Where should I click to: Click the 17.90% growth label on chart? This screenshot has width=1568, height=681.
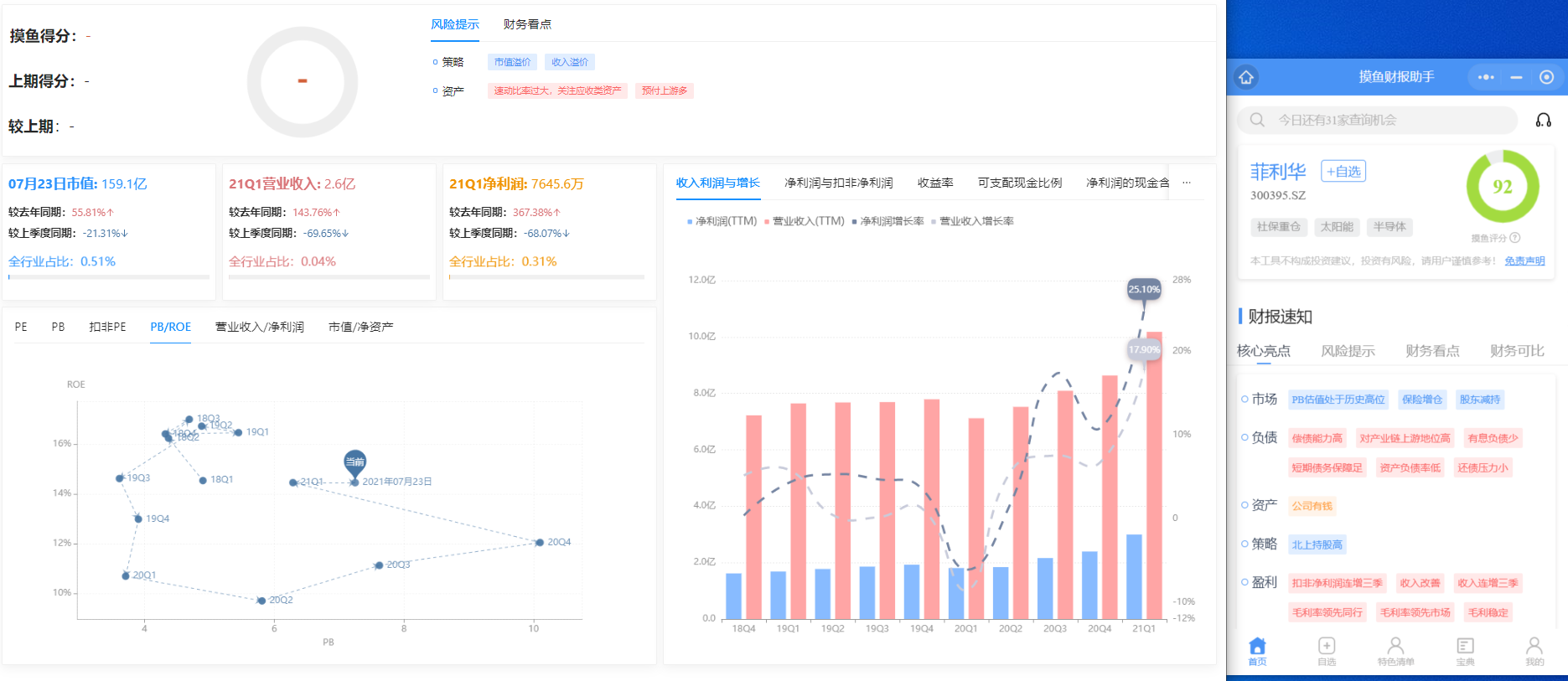1144,349
